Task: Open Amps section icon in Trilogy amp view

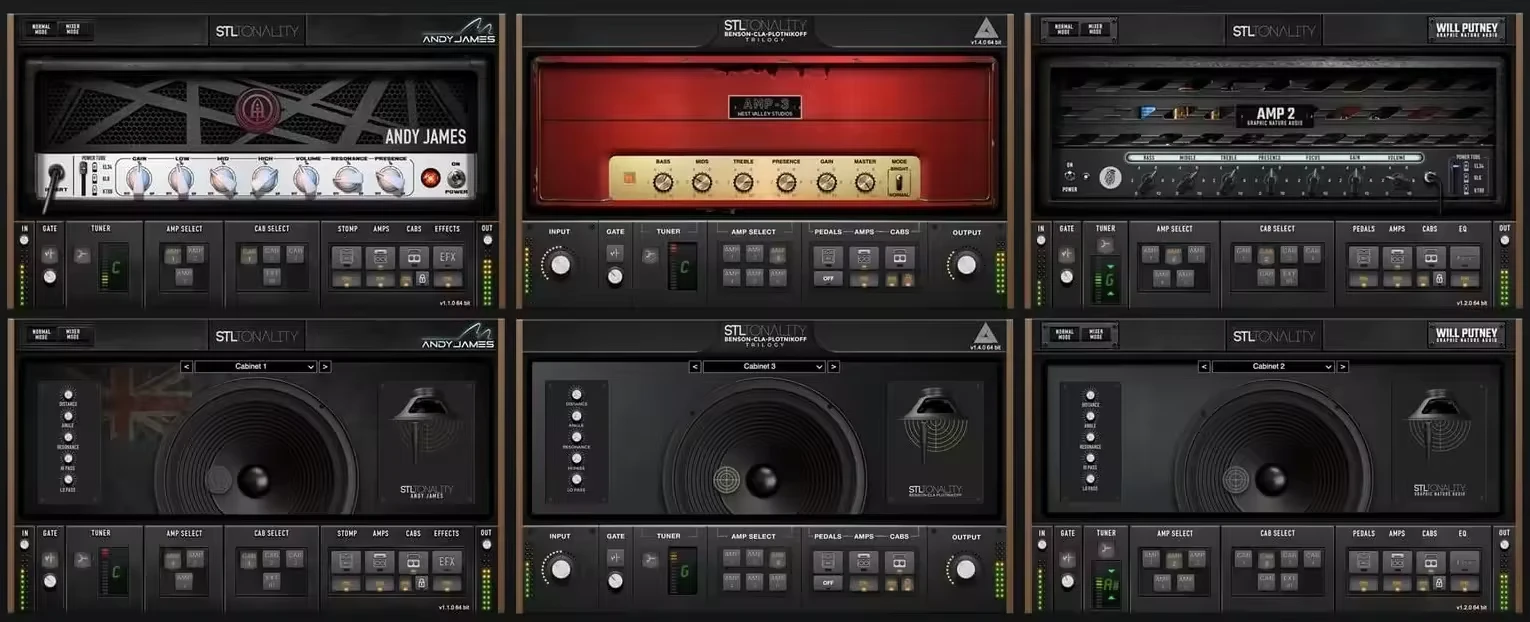Action: coord(863,258)
